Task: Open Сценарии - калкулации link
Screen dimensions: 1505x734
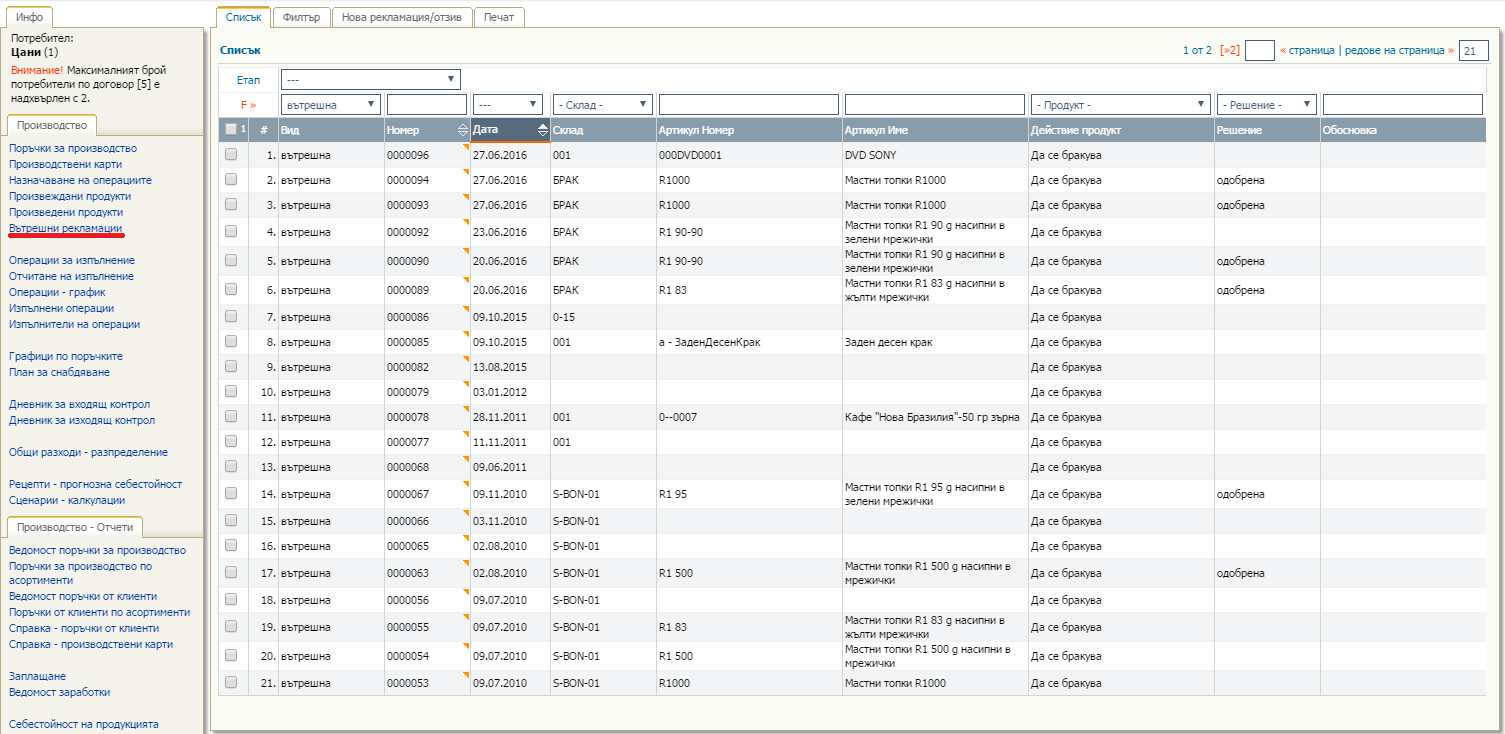Action: pos(67,500)
